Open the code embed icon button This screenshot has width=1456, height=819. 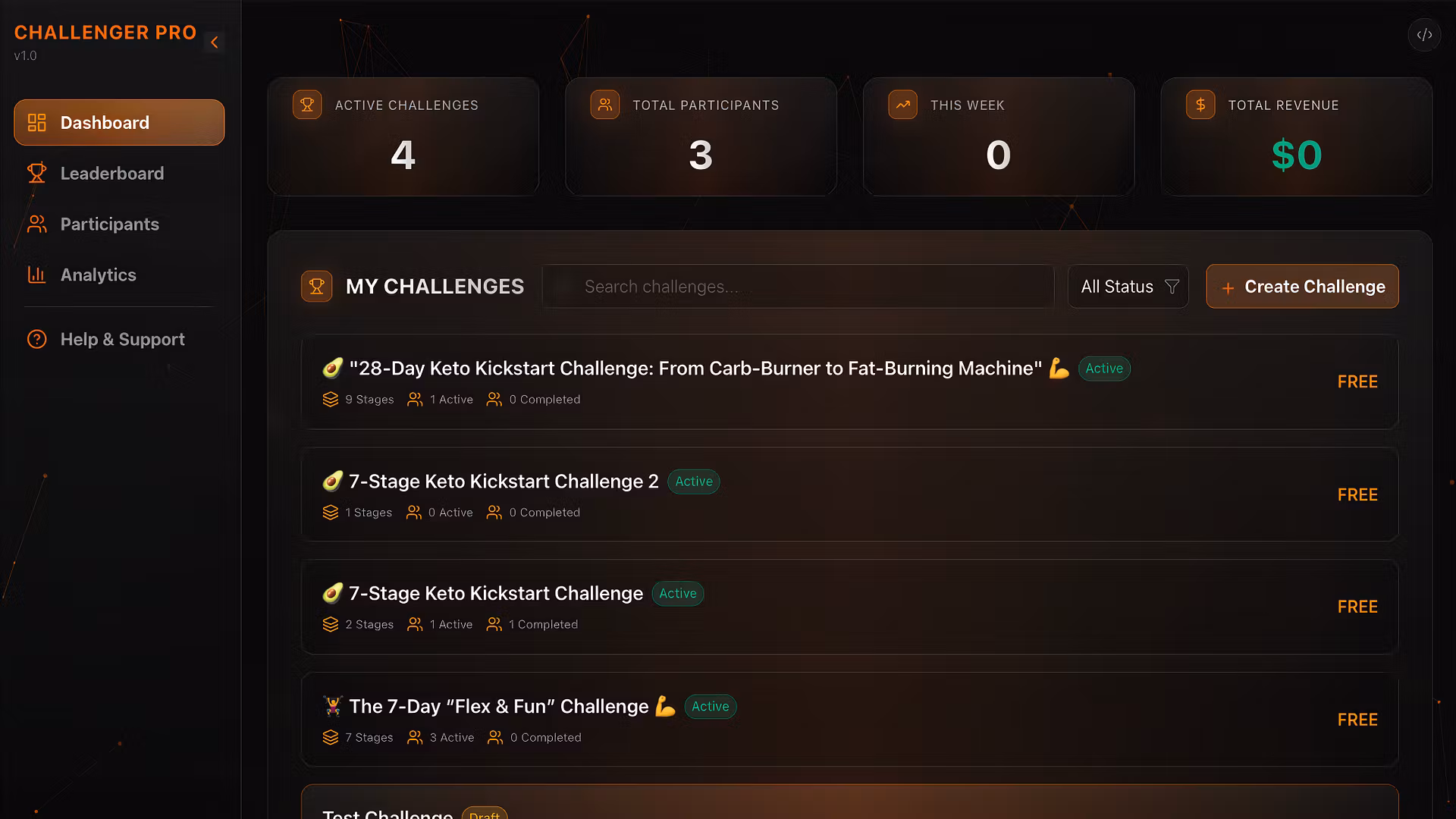point(1424,35)
